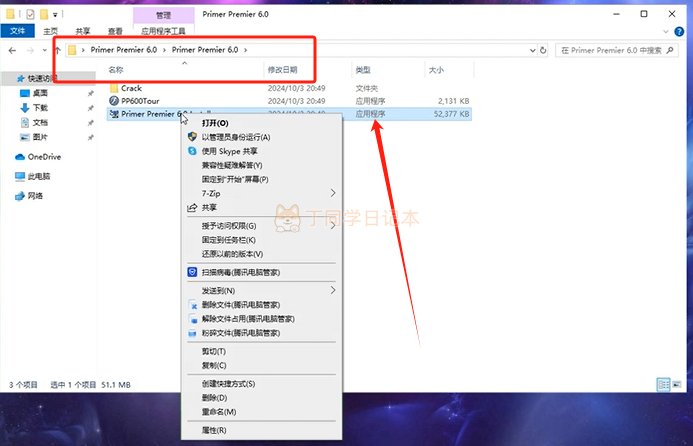Sort by the 大小 column header
This screenshot has width=693, height=446.
tap(436, 70)
